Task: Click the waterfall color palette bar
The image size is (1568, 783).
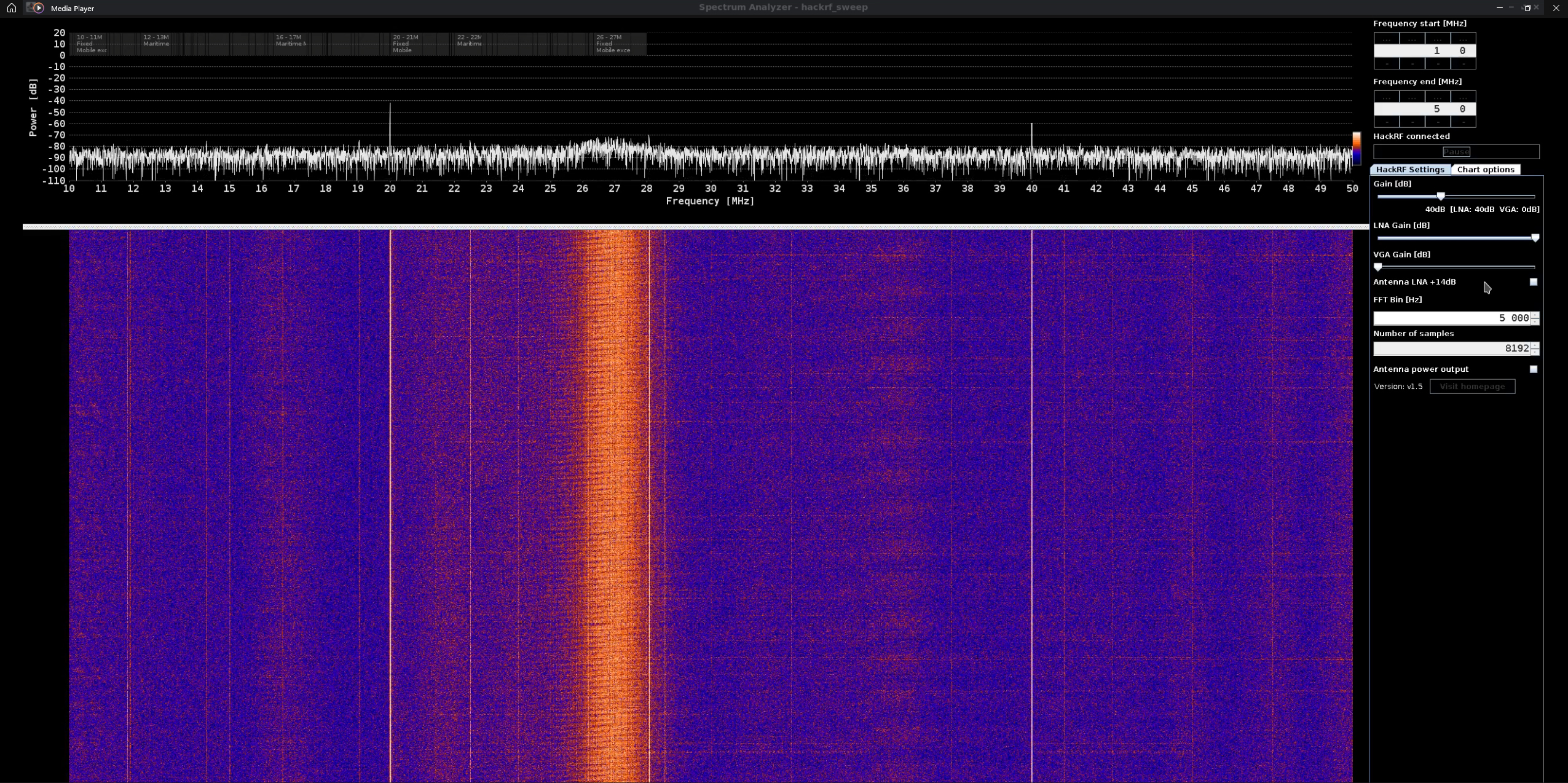Action: (1356, 148)
